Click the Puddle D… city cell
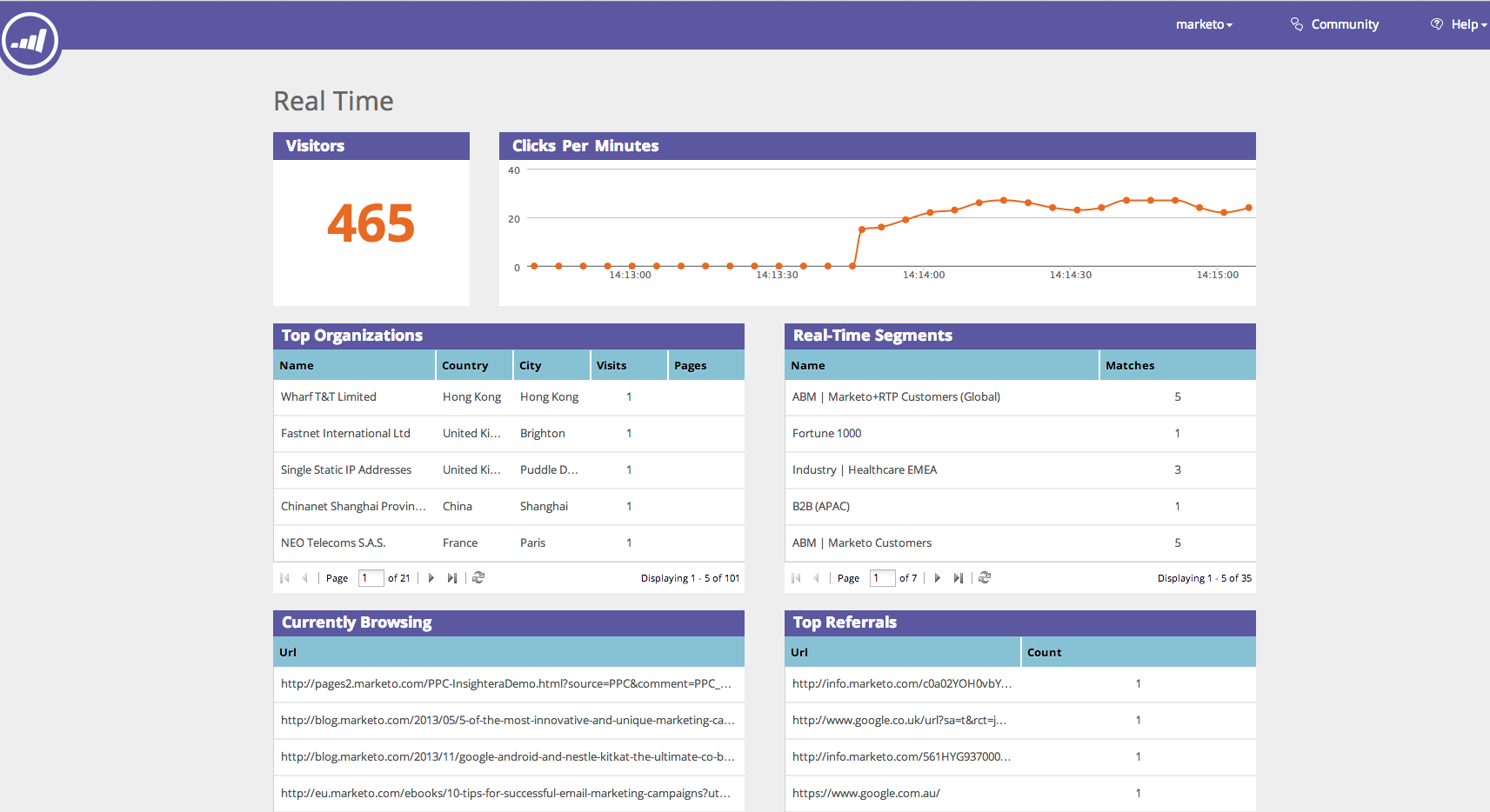 click(x=549, y=470)
